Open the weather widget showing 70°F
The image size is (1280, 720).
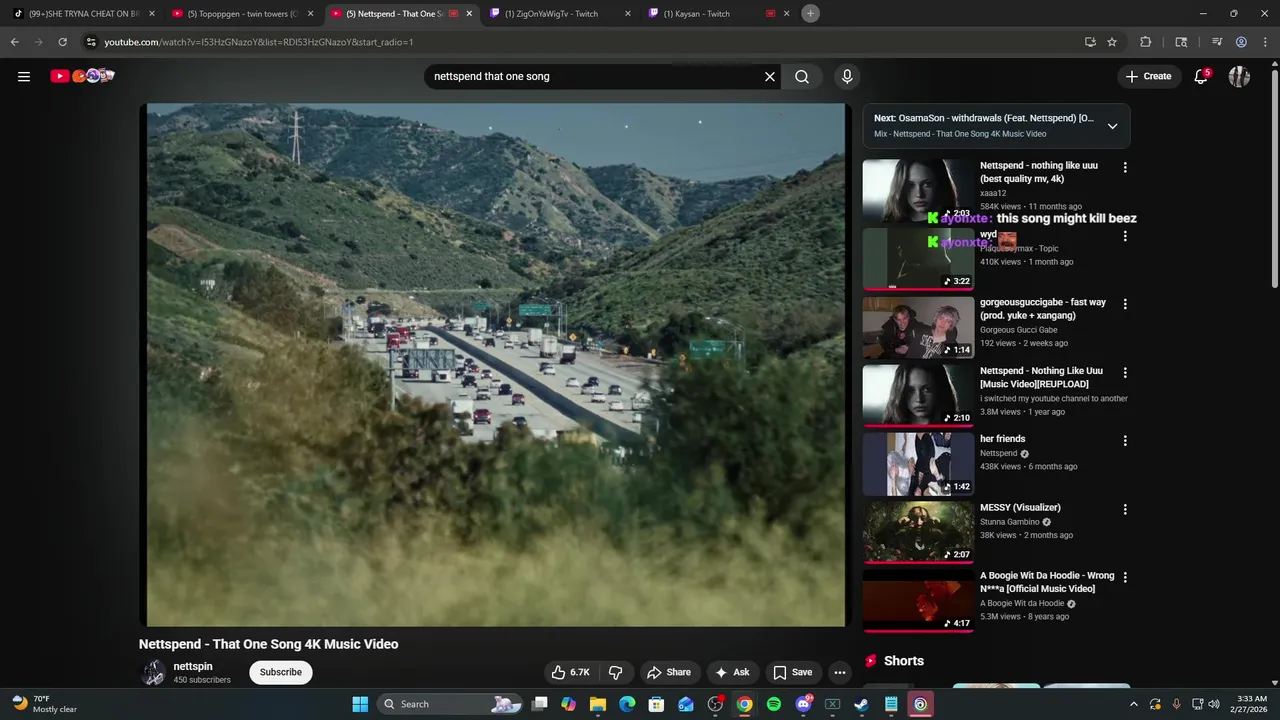45,704
